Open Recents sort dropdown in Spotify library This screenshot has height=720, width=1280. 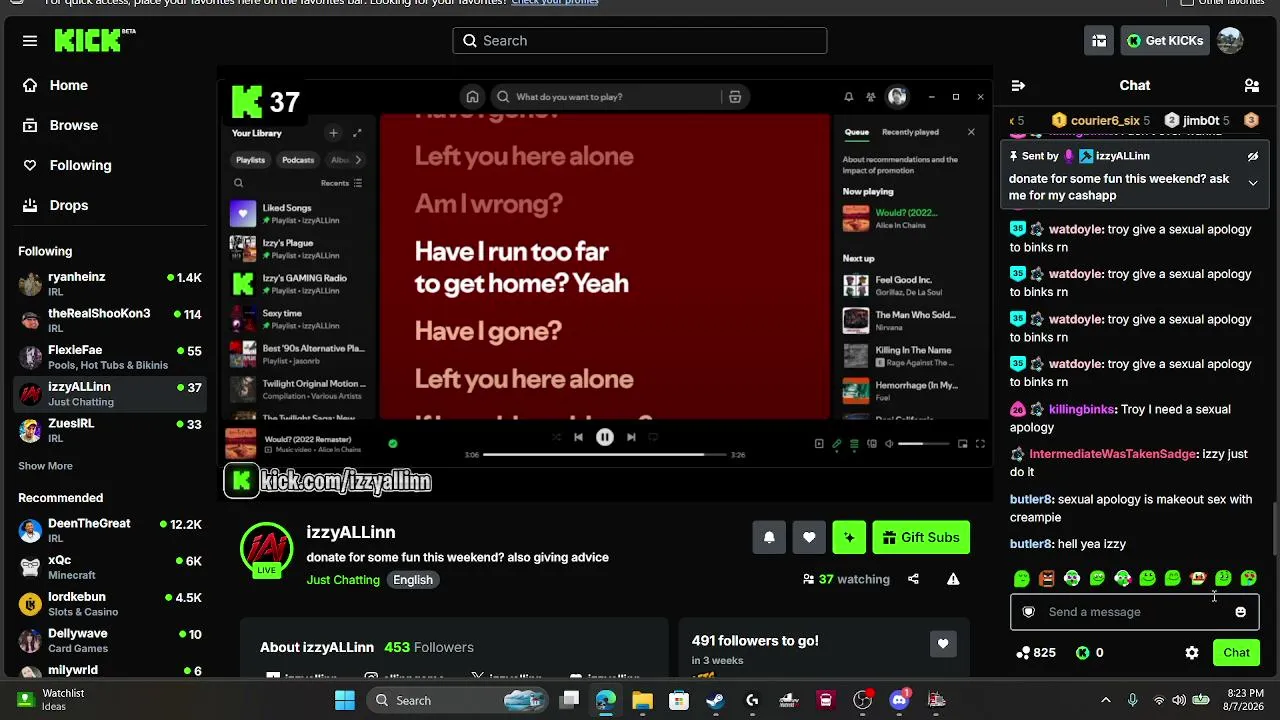(x=341, y=183)
